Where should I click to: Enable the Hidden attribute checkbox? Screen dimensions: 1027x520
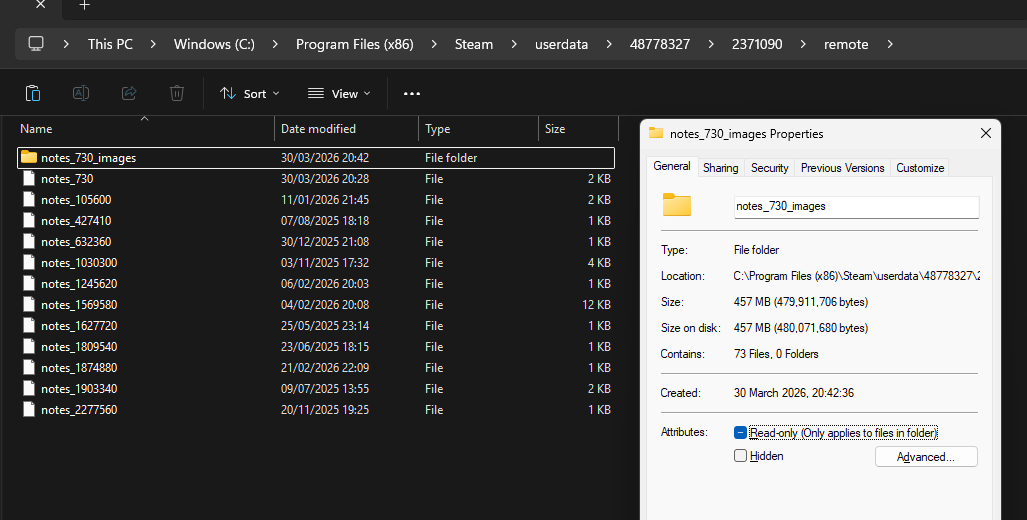click(x=741, y=456)
